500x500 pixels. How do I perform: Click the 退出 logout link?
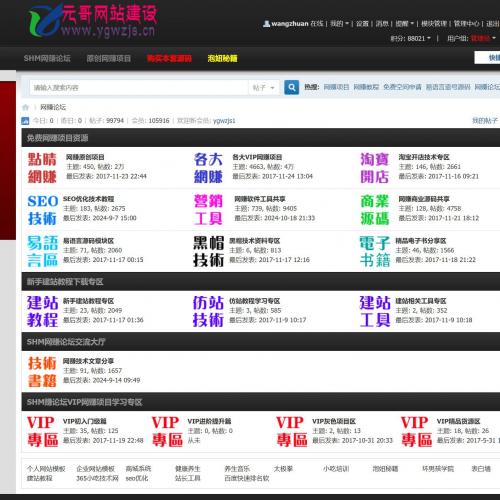coord(493,24)
